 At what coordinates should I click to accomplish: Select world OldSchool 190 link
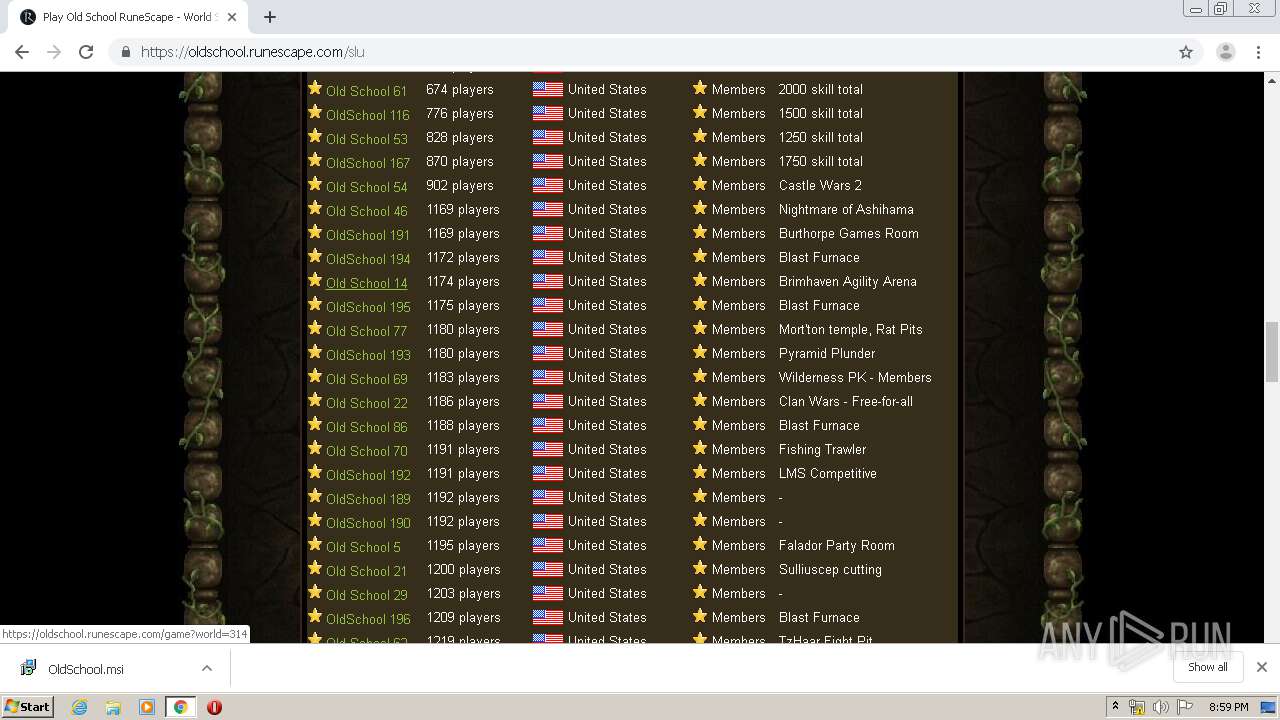[368, 523]
